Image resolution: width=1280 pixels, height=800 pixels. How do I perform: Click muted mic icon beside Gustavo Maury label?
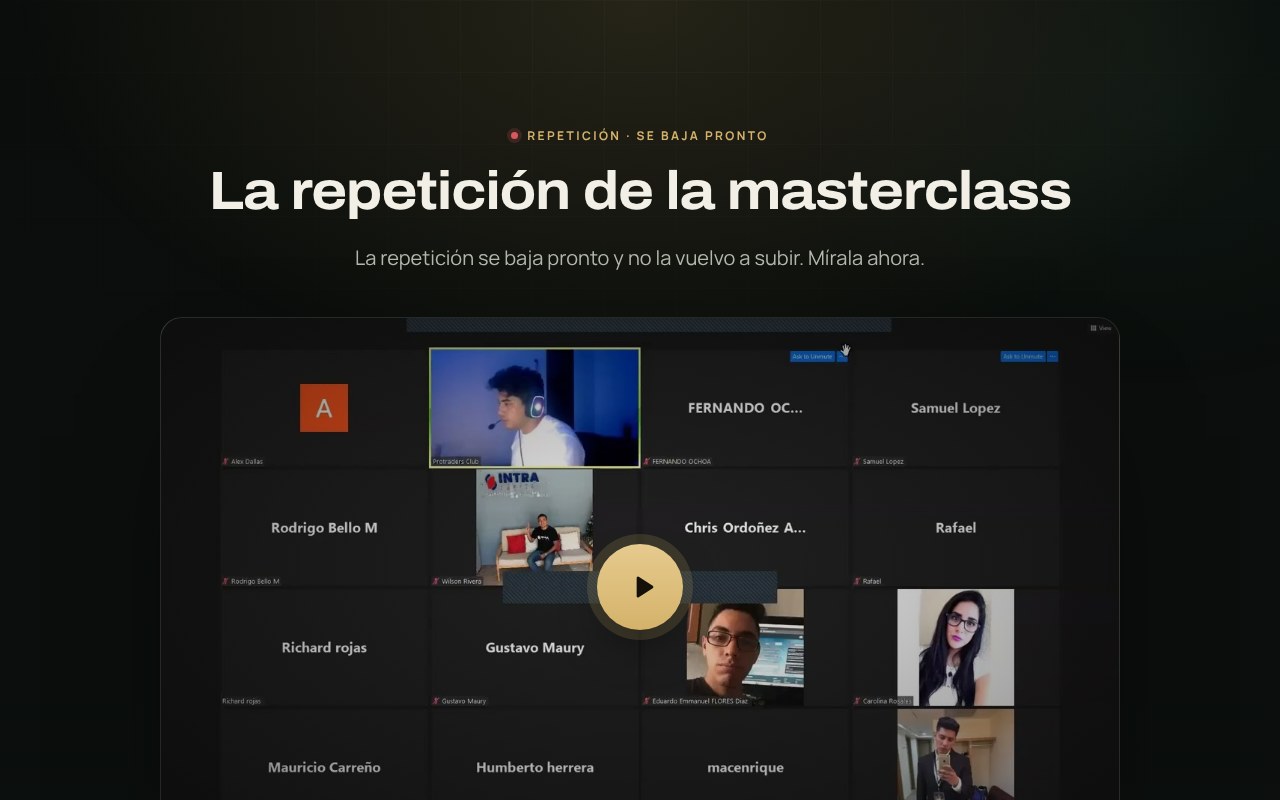pos(436,701)
